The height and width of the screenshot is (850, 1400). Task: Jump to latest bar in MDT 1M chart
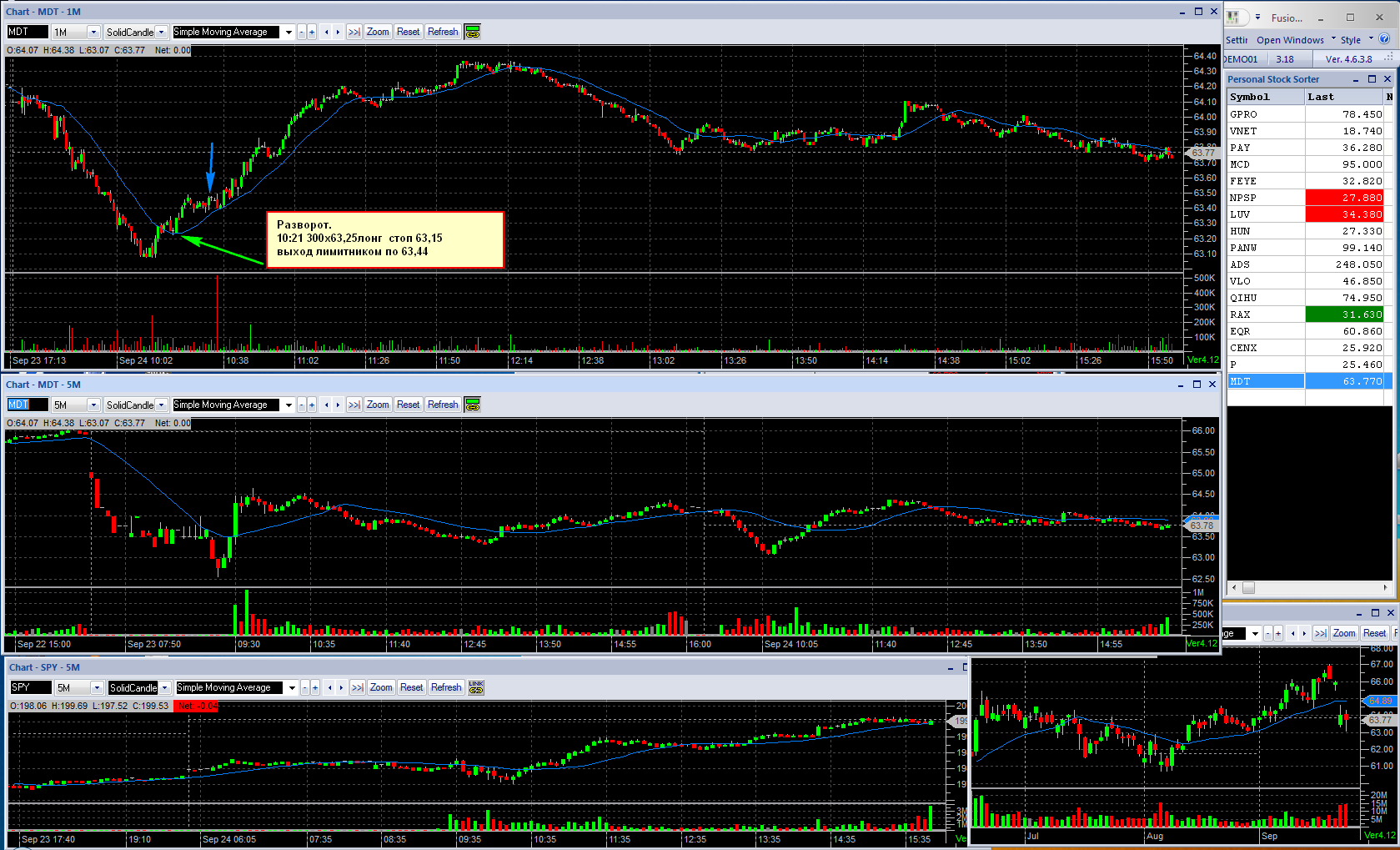[x=354, y=32]
